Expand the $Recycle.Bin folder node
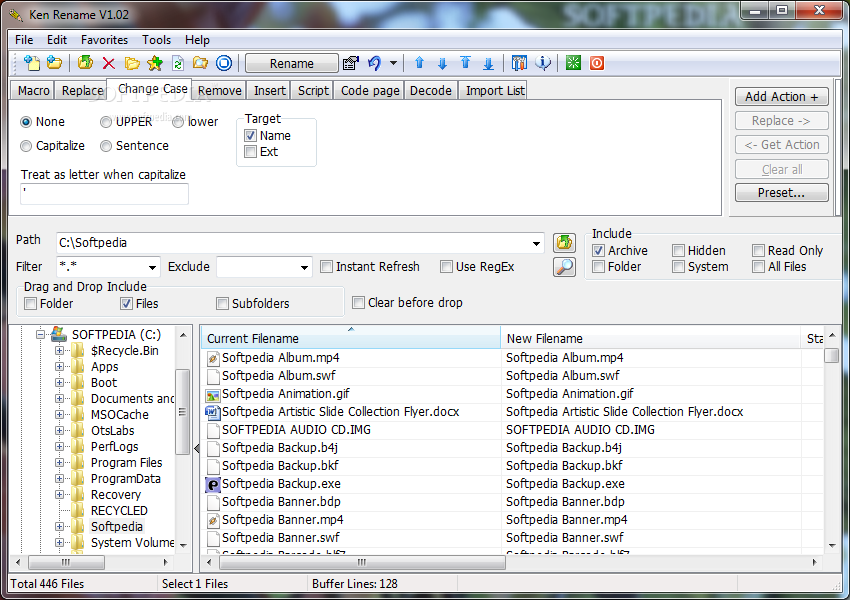Image resolution: width=850 pixels, height=600 pixels. pos(59,351)
